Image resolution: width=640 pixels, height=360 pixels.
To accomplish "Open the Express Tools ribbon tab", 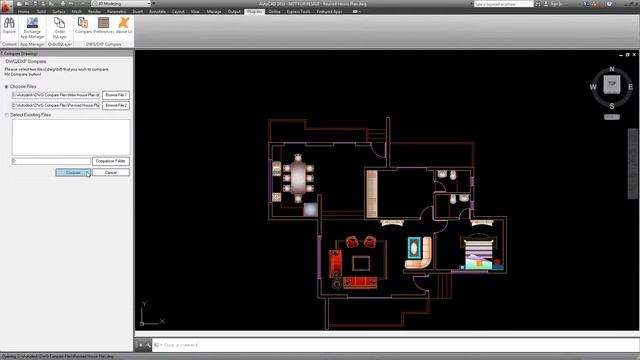I will 298,11.
